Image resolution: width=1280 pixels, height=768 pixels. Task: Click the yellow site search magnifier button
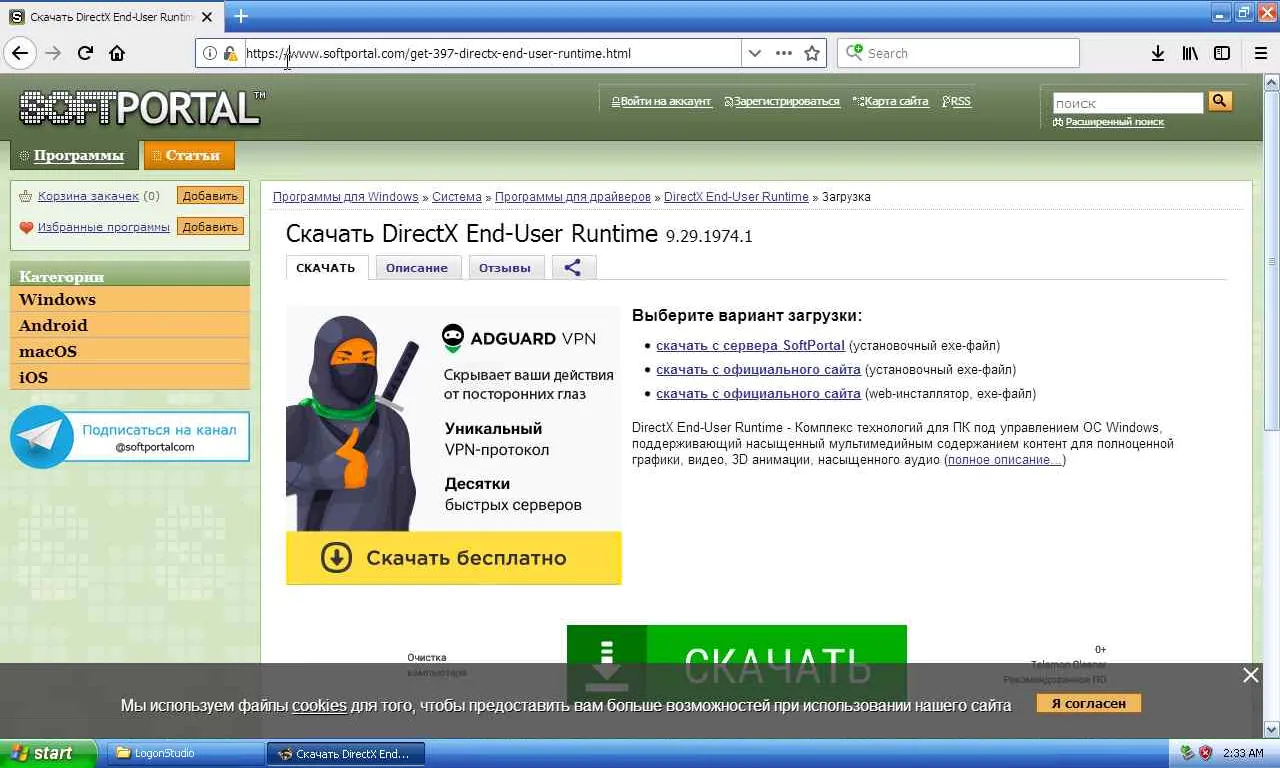point(1220,101)
